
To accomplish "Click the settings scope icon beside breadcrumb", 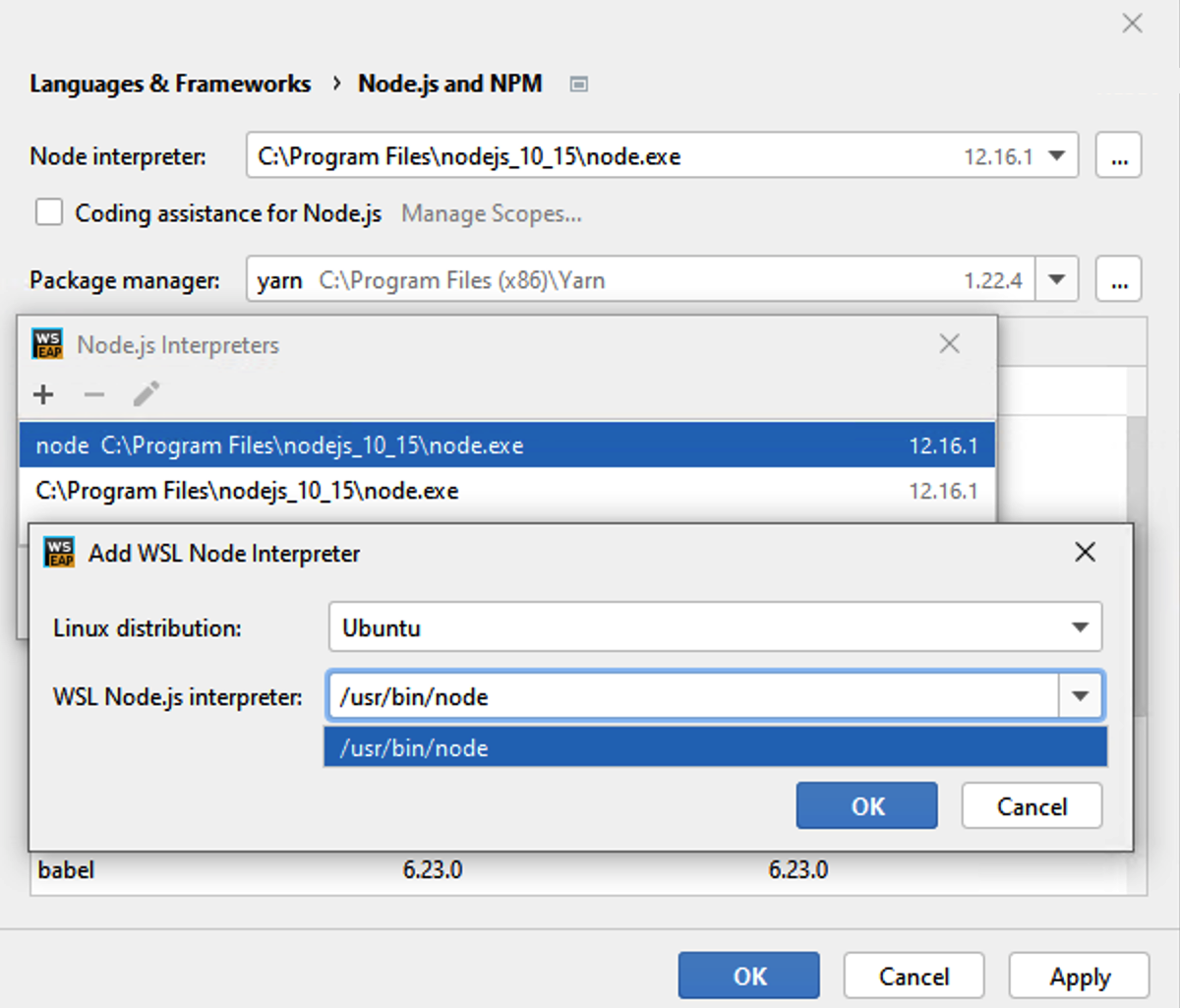I will click(579, 85).
